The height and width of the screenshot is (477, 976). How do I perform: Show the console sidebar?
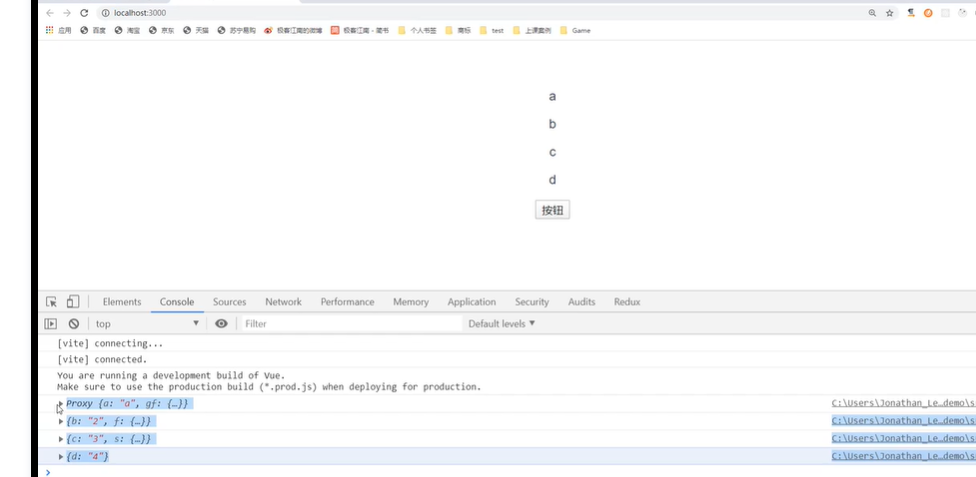click(x=50, y=323)
